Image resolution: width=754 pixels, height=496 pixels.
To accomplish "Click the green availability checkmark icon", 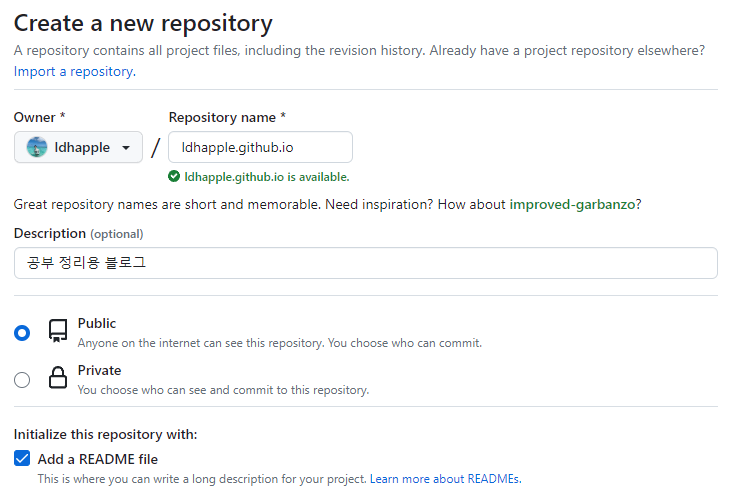I will pos(174,177).
